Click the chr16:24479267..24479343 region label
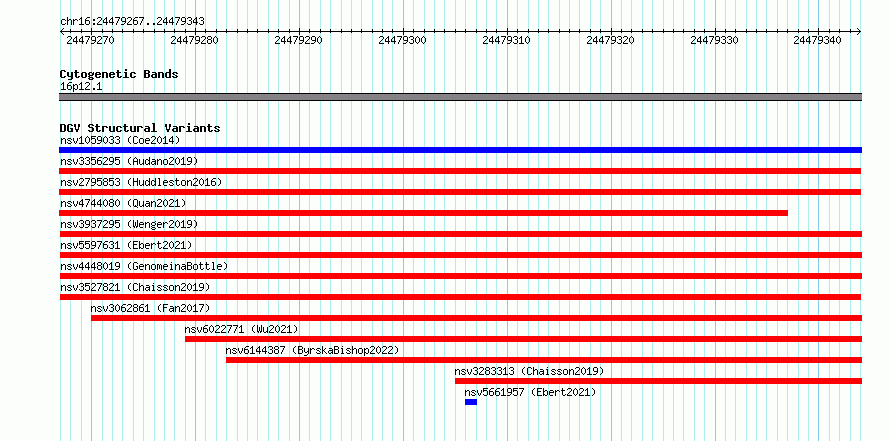 (132, 22)
